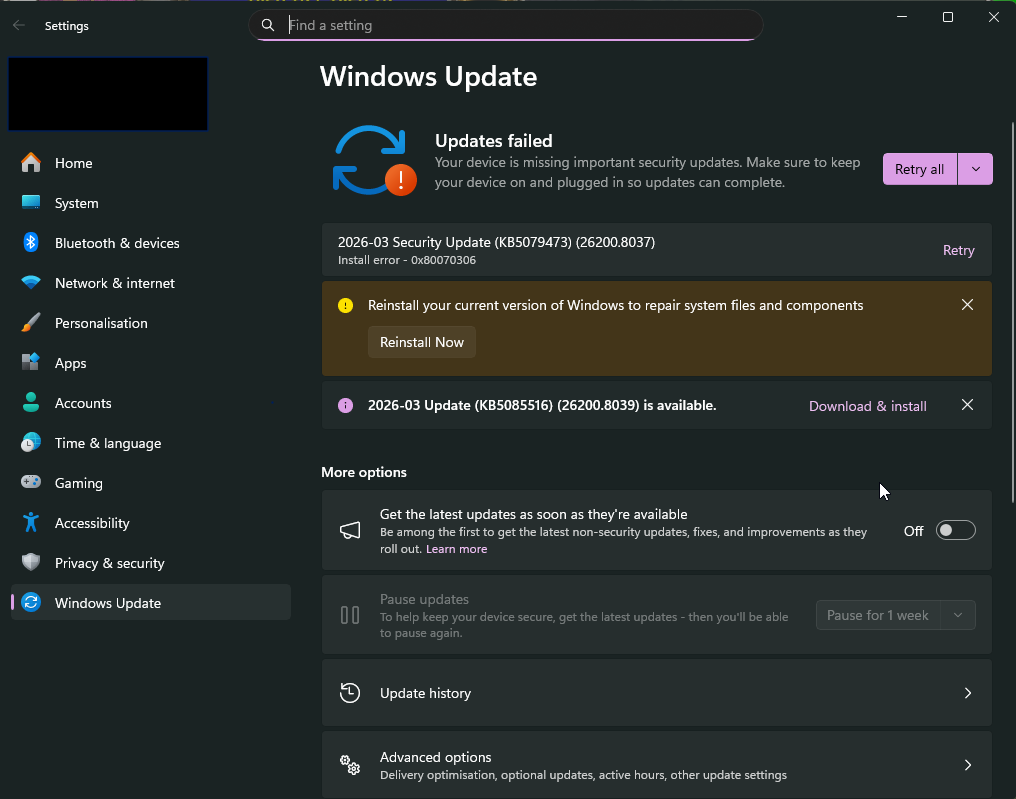
Task: Open the Learn more link
Action: [456, 549]
